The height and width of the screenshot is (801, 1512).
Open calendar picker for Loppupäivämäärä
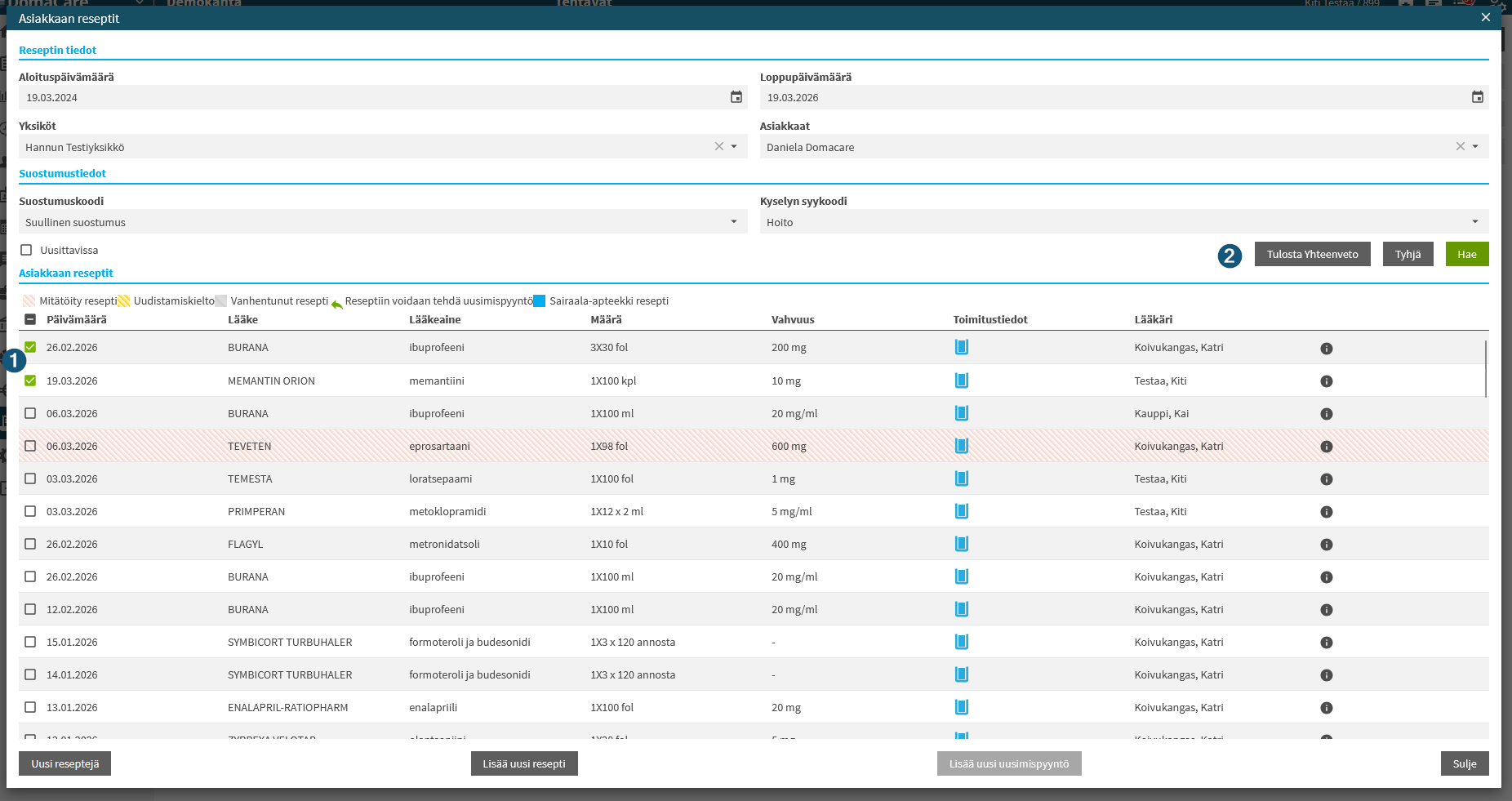(x=1478, y=97)
